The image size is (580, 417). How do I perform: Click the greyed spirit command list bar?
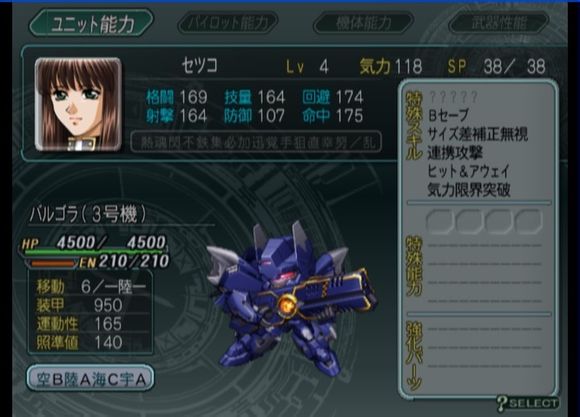(256, 142)
